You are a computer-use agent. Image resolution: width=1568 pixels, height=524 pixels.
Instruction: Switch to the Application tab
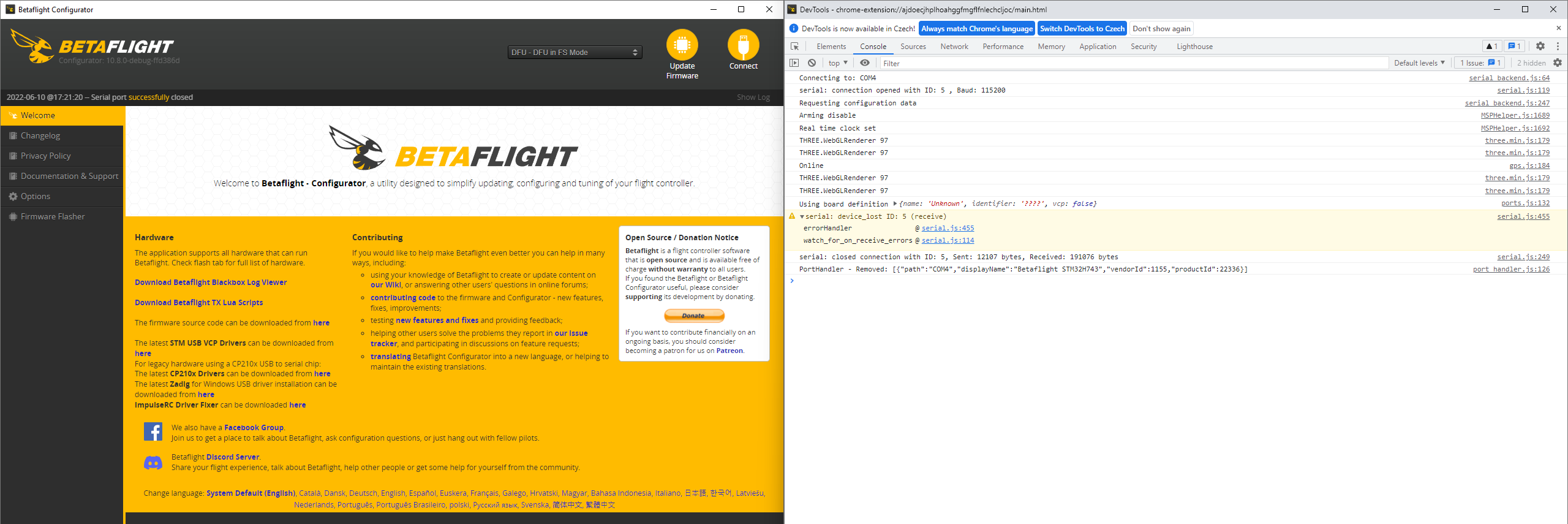1098,47
